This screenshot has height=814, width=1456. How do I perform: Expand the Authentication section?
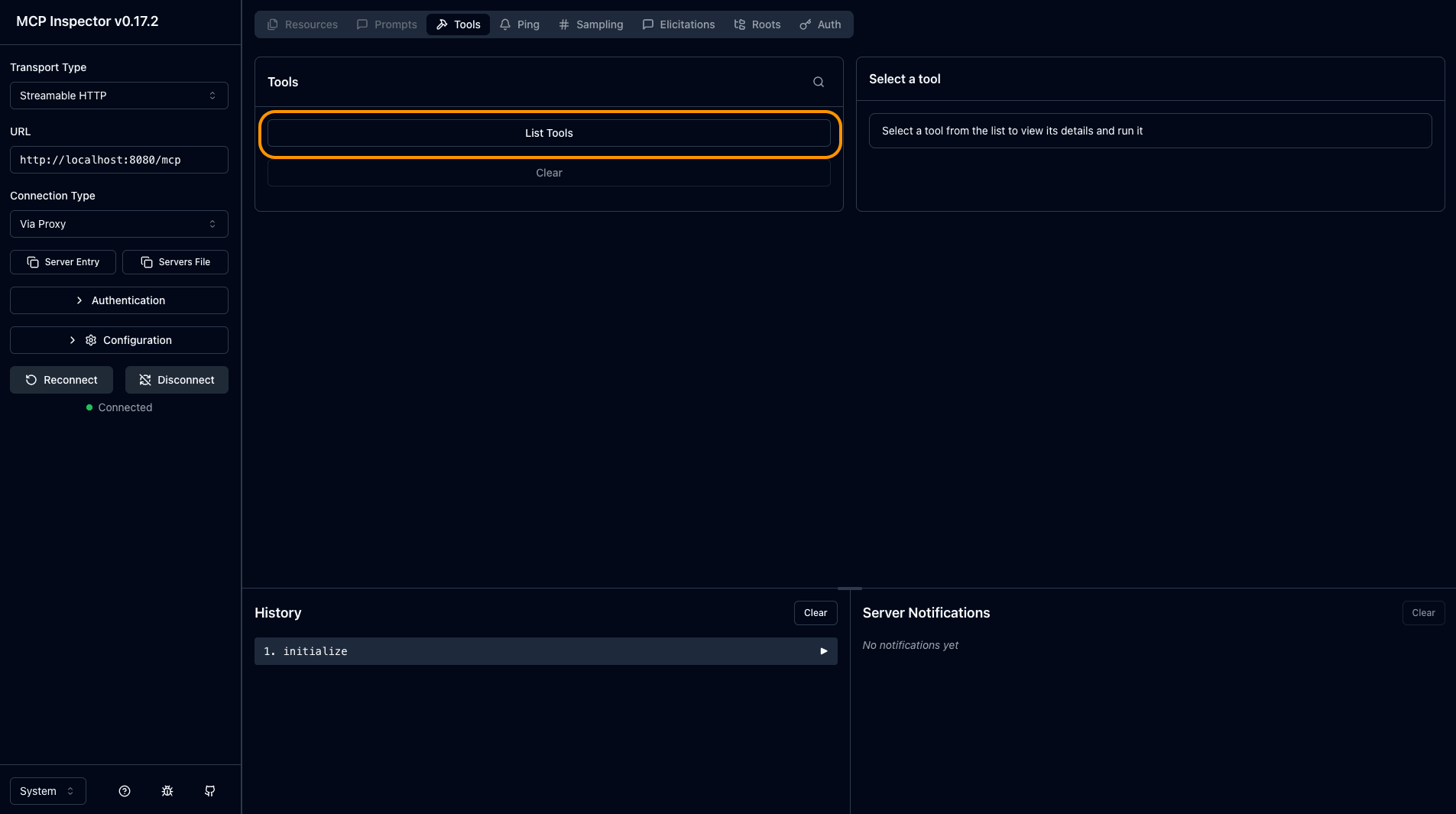tap(118, 300)
